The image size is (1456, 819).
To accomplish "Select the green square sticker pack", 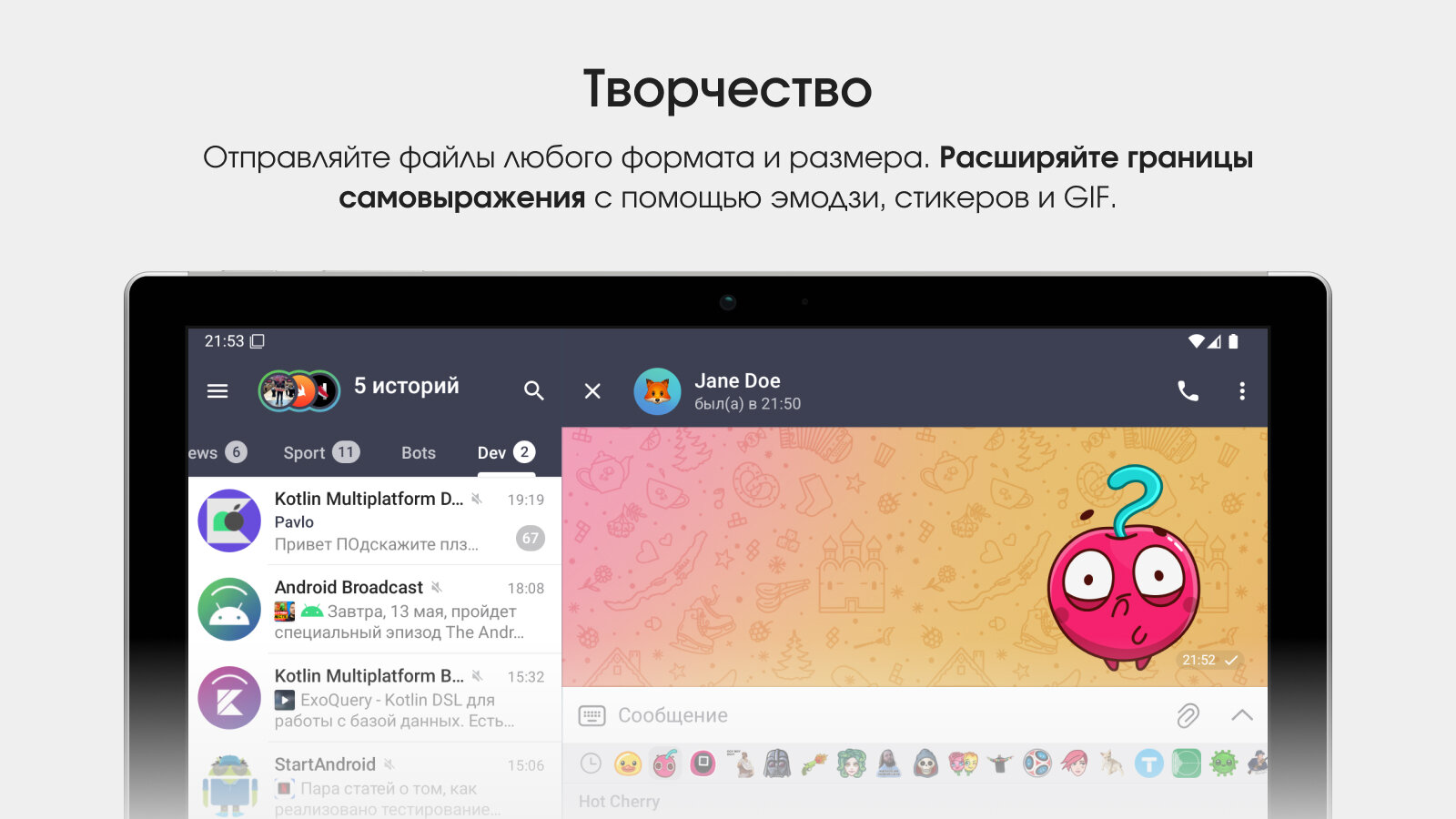I will 1187,763.
